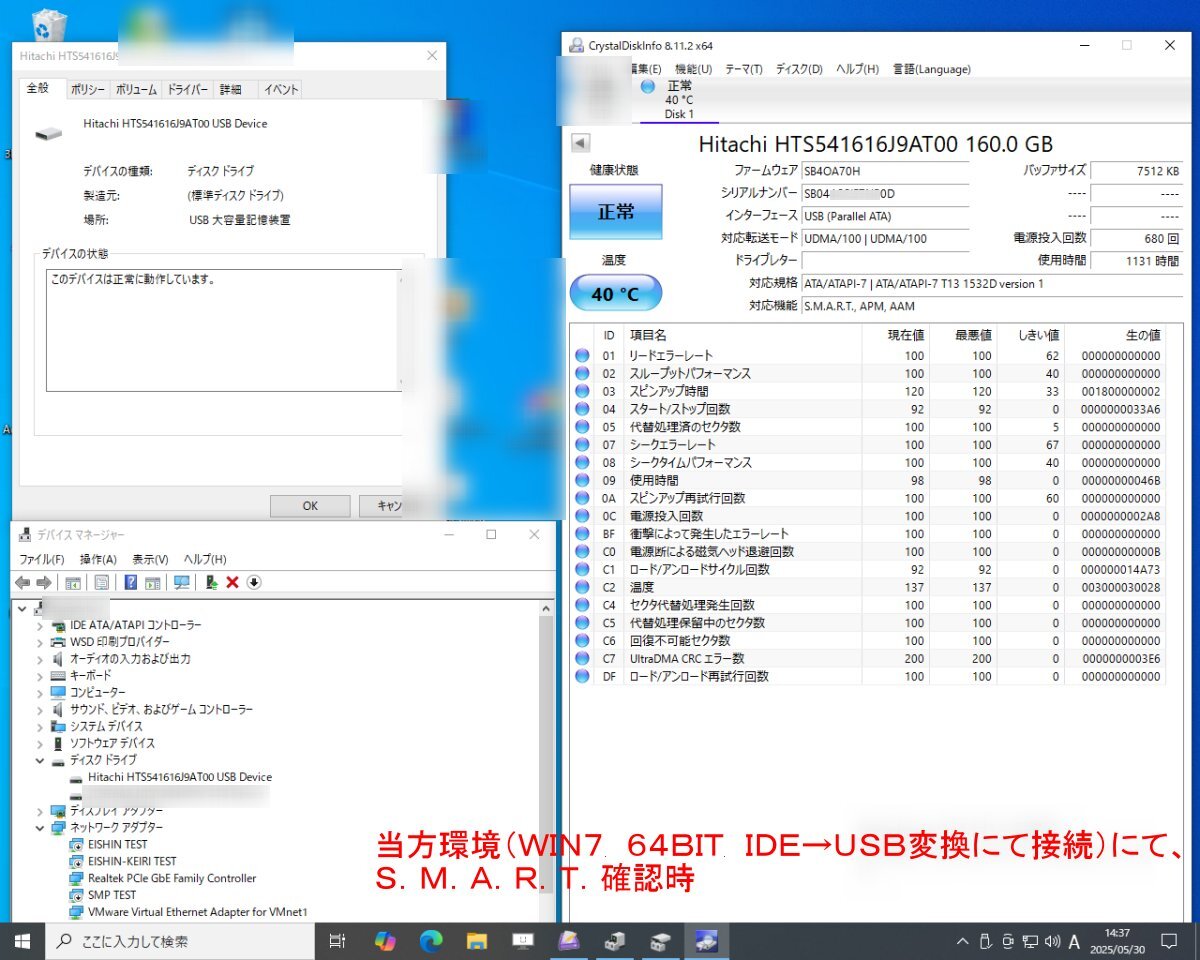Viewport: 1200px width, 960px height.
Task: Click the red X uninstall device icon
Action: pos(233,582)
